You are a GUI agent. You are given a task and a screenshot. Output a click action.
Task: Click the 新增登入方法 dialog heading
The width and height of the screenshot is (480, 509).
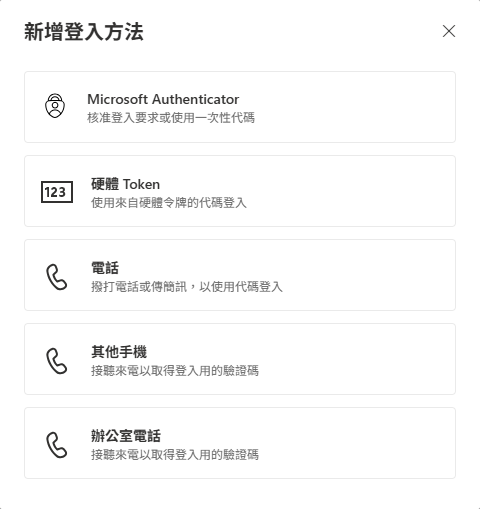tap(84, 32)
